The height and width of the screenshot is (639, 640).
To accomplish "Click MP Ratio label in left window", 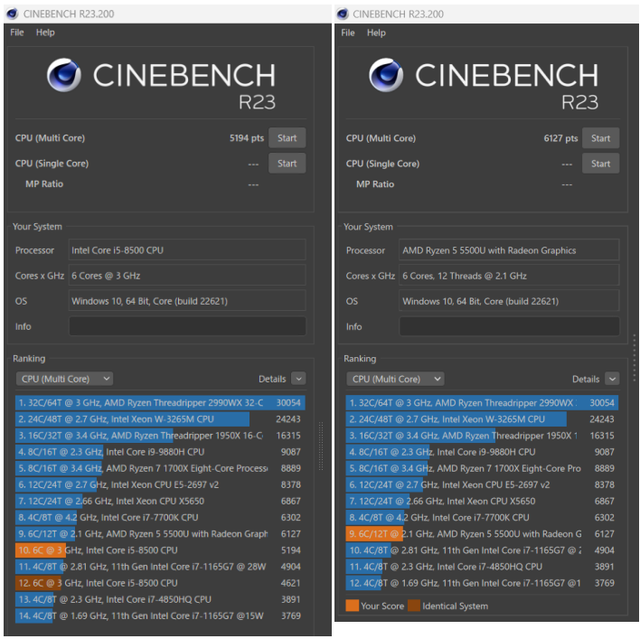I will pos(44,184).
